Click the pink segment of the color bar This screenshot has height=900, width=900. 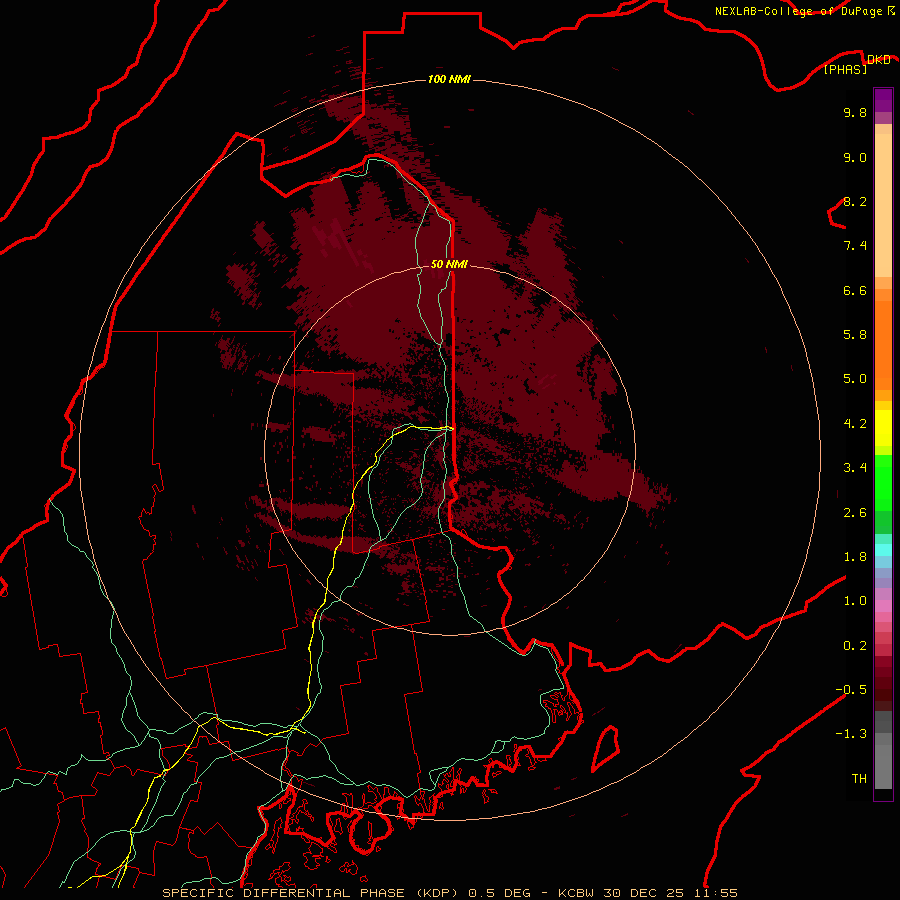(883, 606)
